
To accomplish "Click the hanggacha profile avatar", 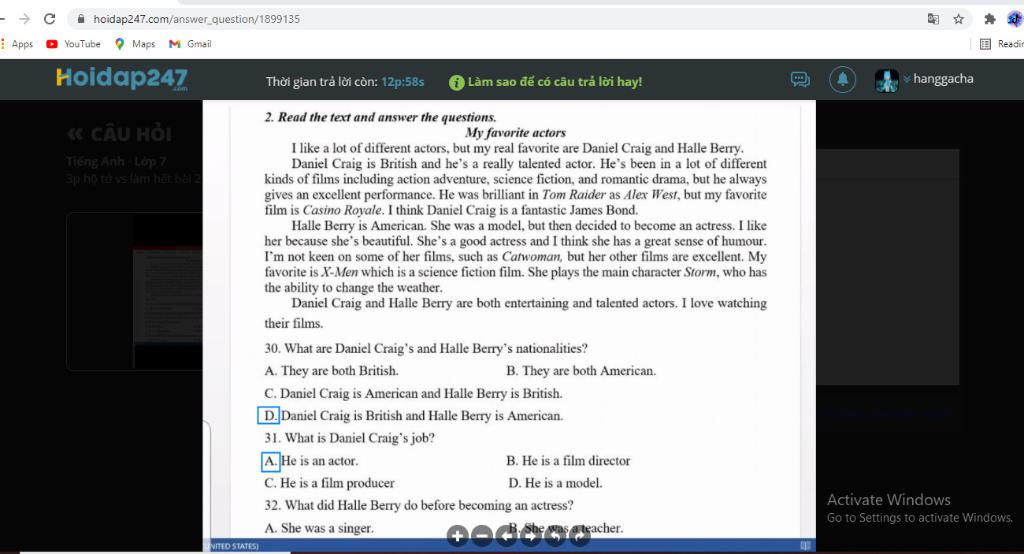I will click(886, 80).
